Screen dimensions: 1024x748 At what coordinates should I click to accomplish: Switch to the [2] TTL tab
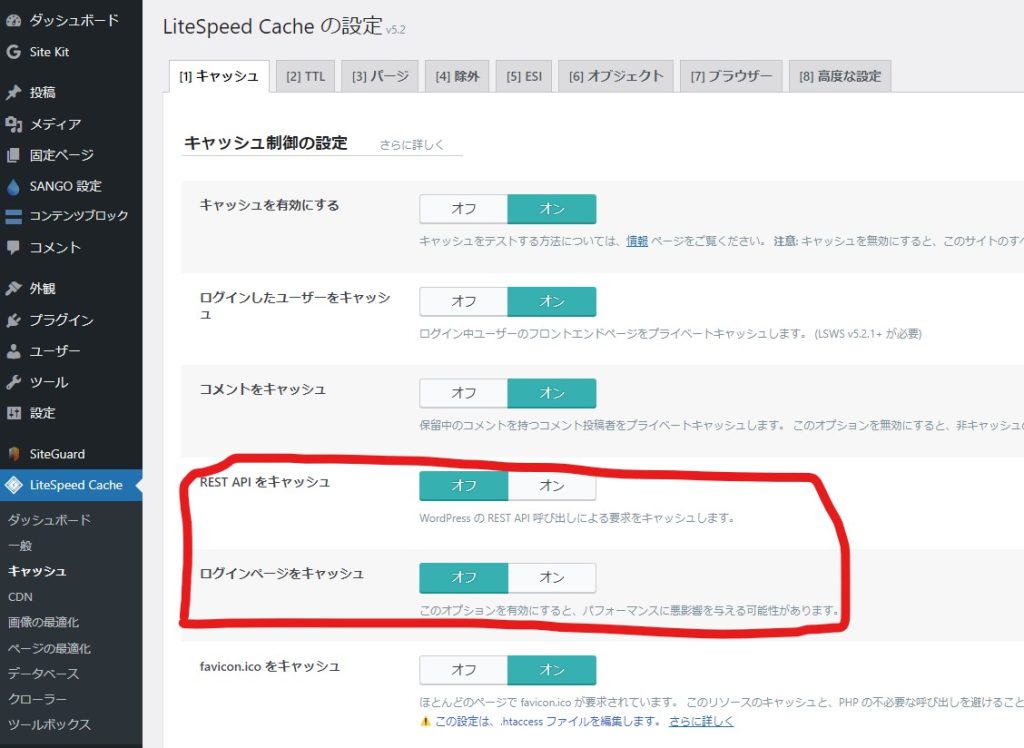(305, 76)
